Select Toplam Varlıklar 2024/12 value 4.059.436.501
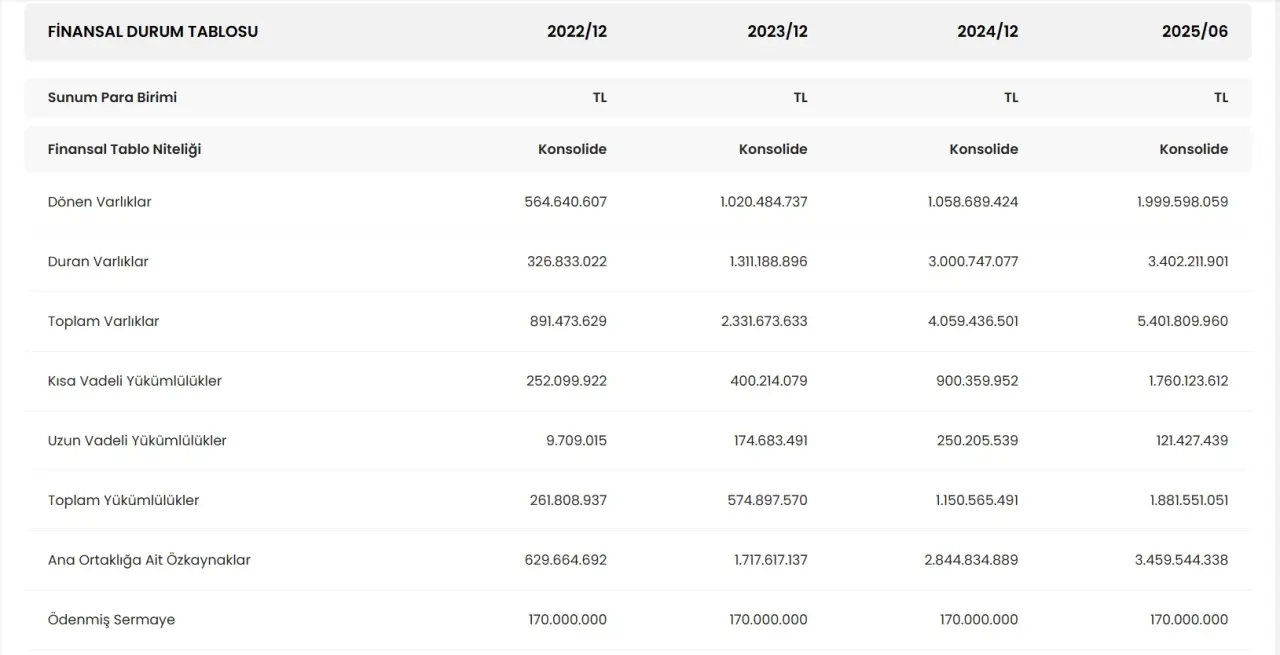Screen dimensions: 1280x655 [972, 321]
